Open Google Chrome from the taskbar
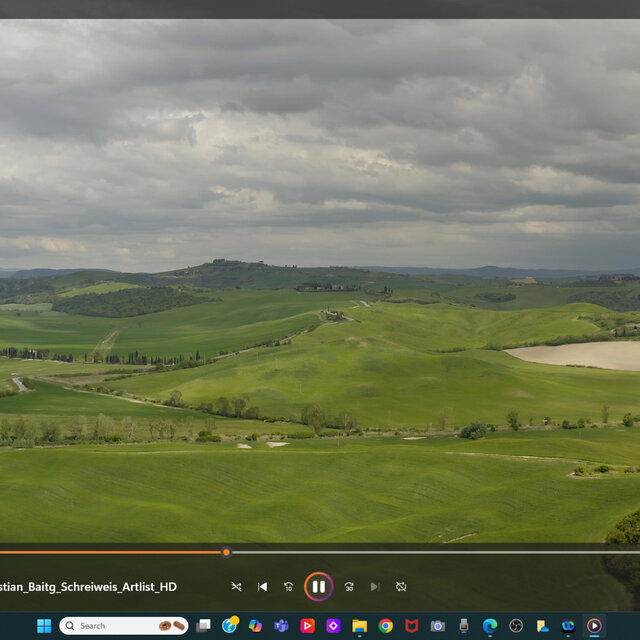The width and height of the screenshot is (640, 640). [386, 626]
